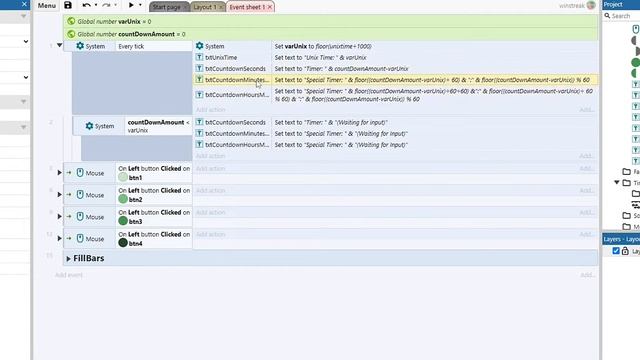
Task: Click Add event at sheet bottom
Action: click(69, 275)
